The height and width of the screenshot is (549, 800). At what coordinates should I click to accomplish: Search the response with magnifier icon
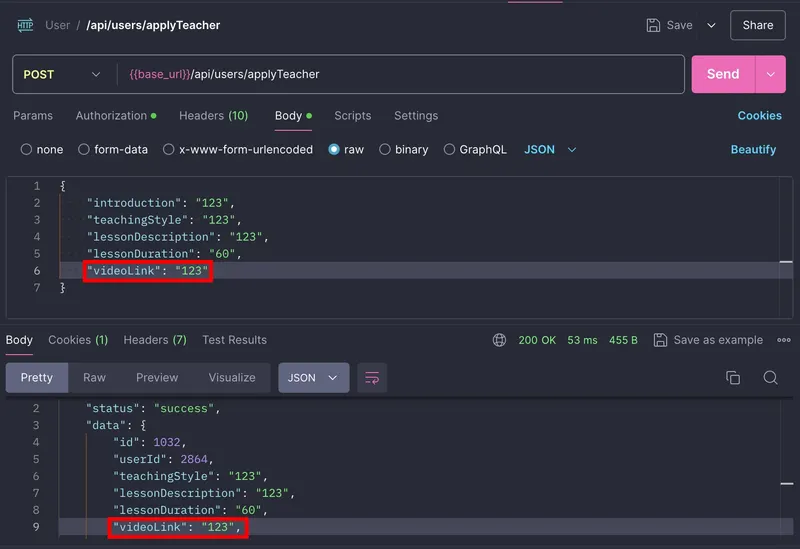(770, 378)
